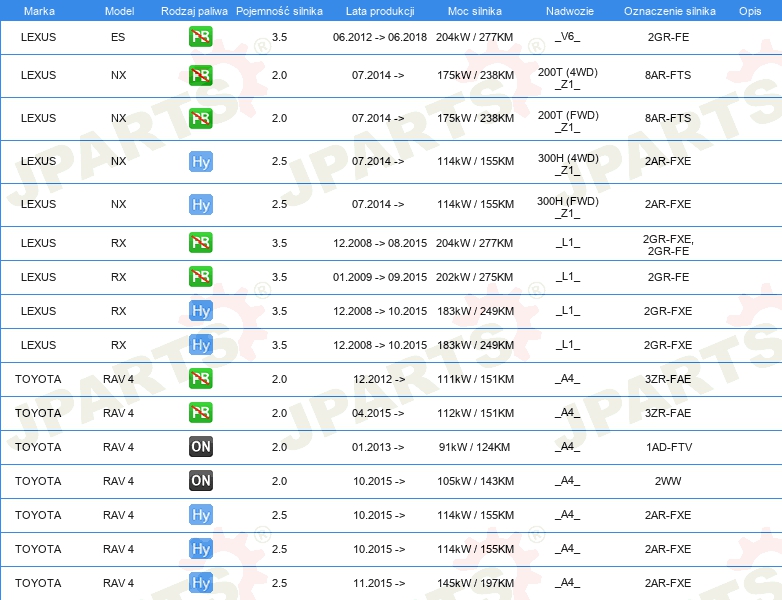Select the _V6_ body code cell

tap(567, 37)
